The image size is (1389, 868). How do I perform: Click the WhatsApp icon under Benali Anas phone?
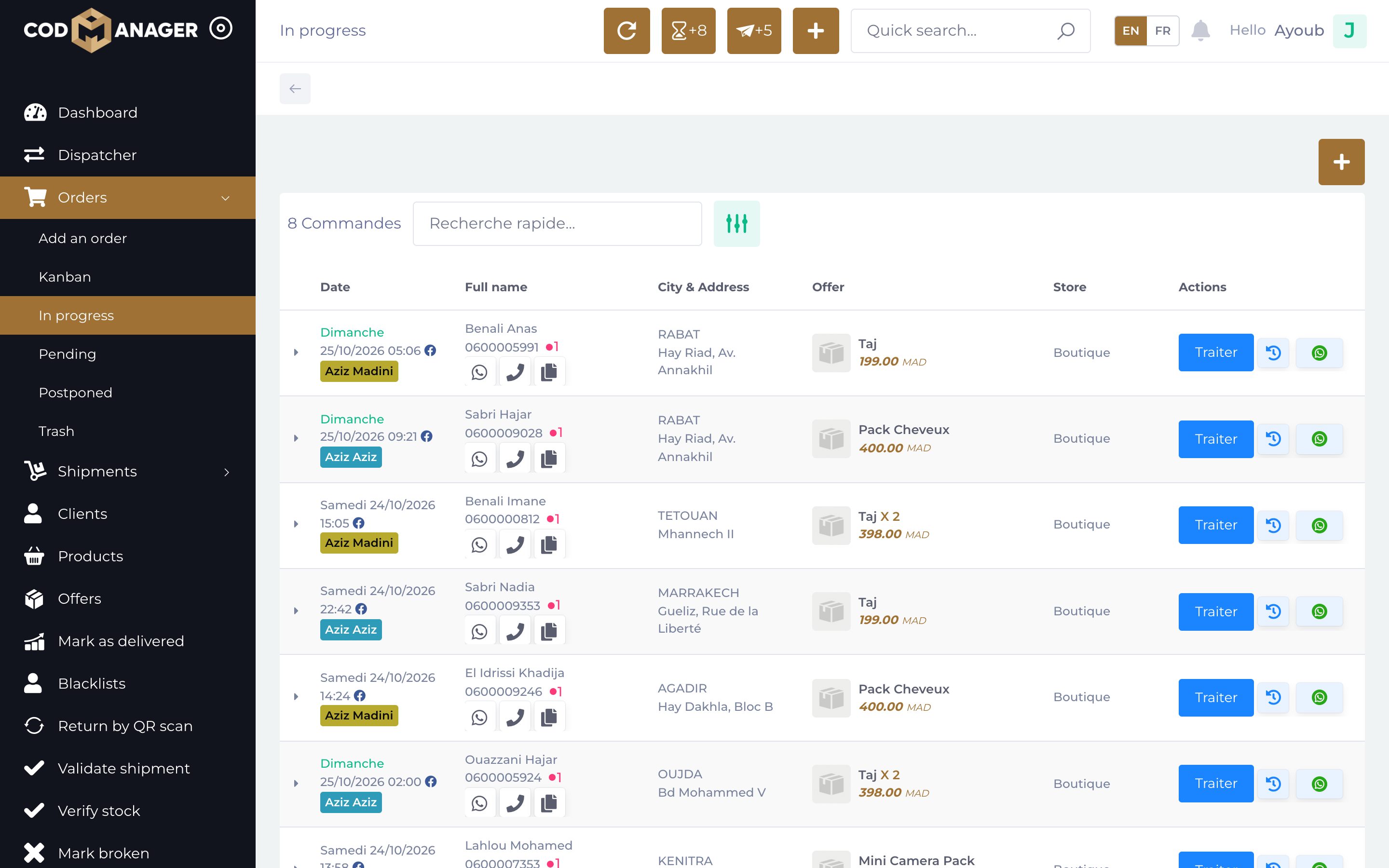point(479,372)
